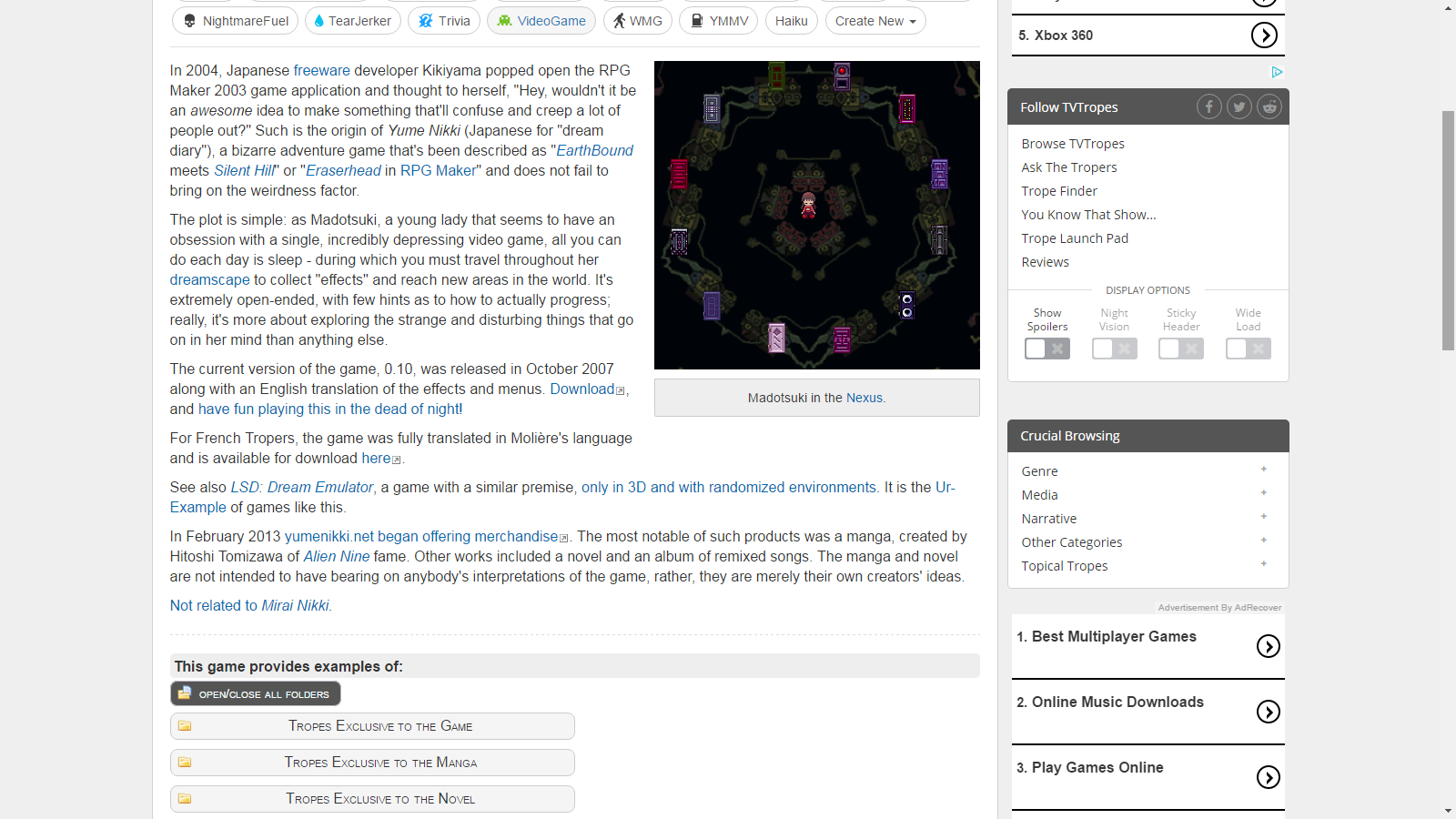Switch to TearJerker tab
Viewport: 1456px width, 819px height.
point(353,21)
